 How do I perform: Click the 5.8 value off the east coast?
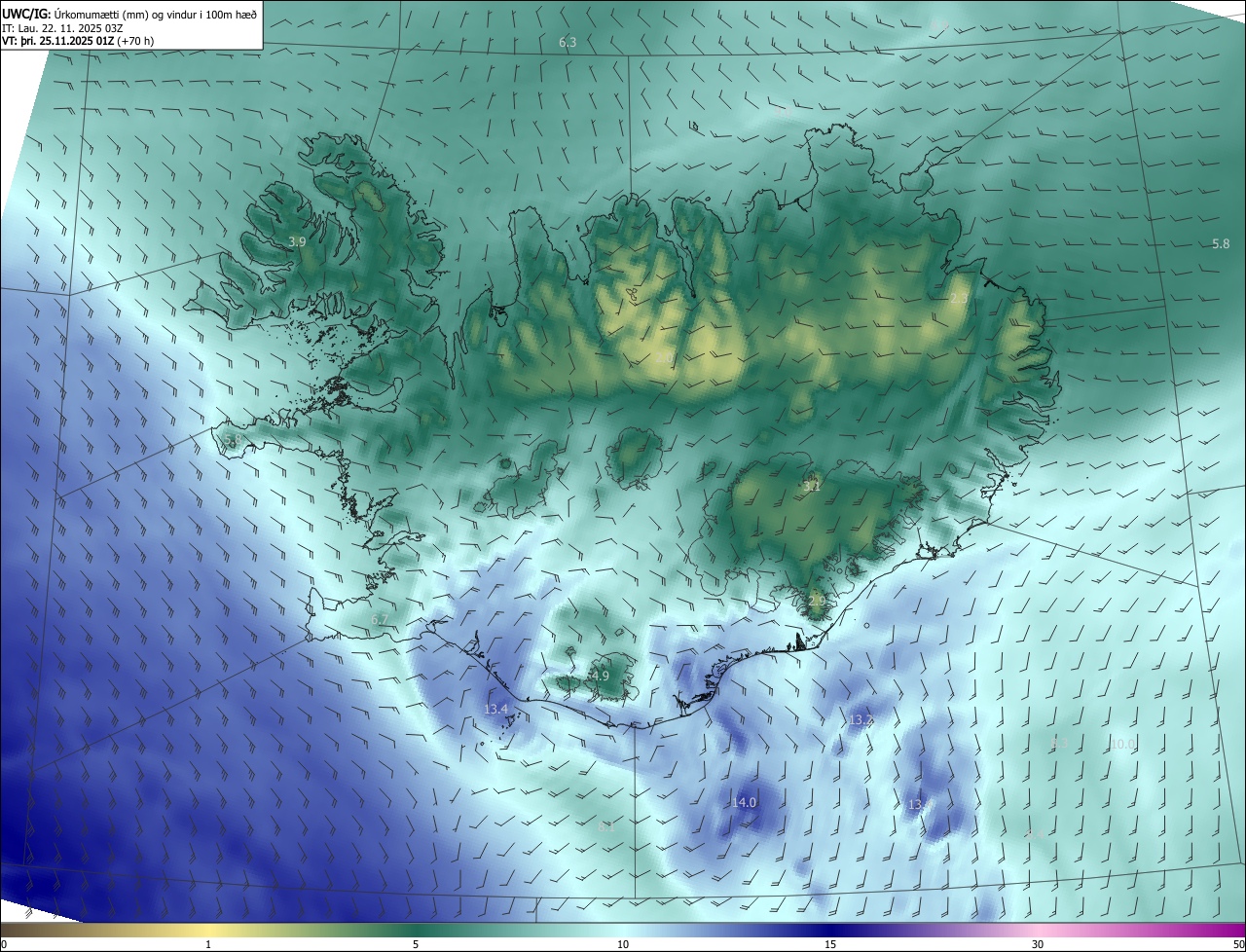coord(1221,243)
